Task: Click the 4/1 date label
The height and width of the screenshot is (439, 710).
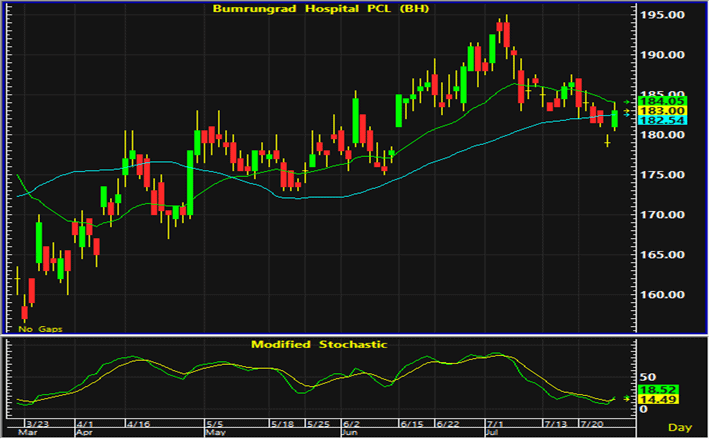Action: (85, 424)
